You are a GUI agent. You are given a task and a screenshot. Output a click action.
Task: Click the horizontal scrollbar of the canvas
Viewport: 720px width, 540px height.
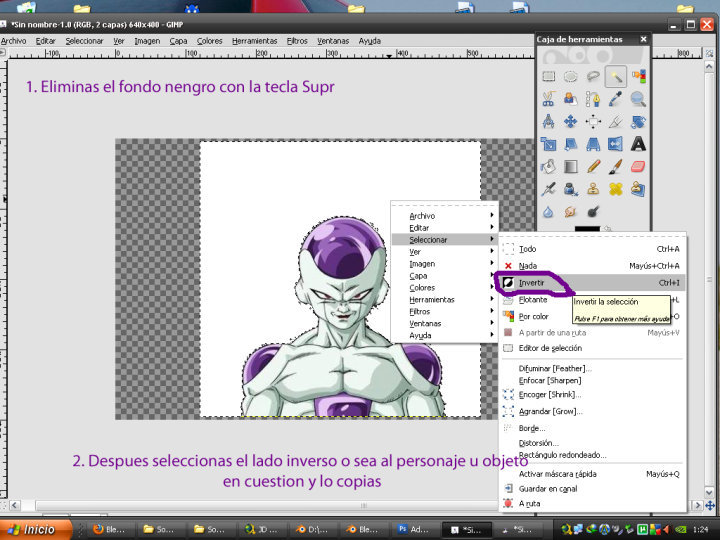363,506
